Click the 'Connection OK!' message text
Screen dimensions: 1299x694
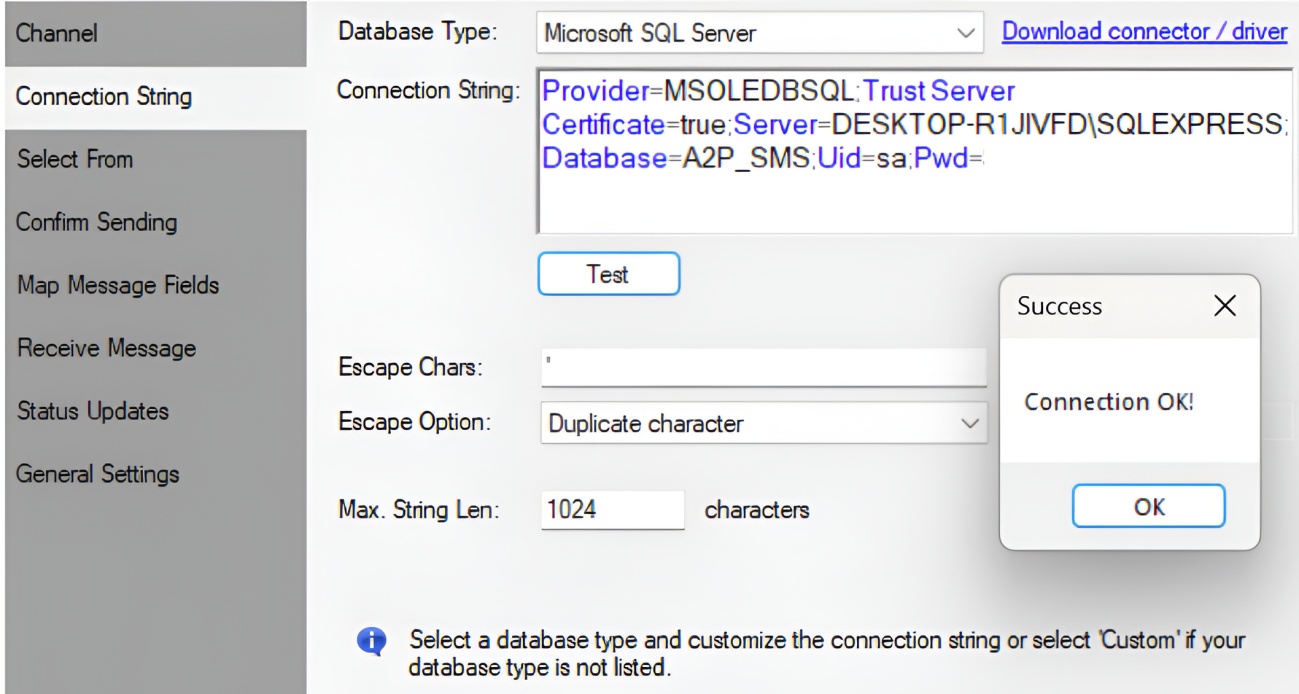(x=1108, y=402)
